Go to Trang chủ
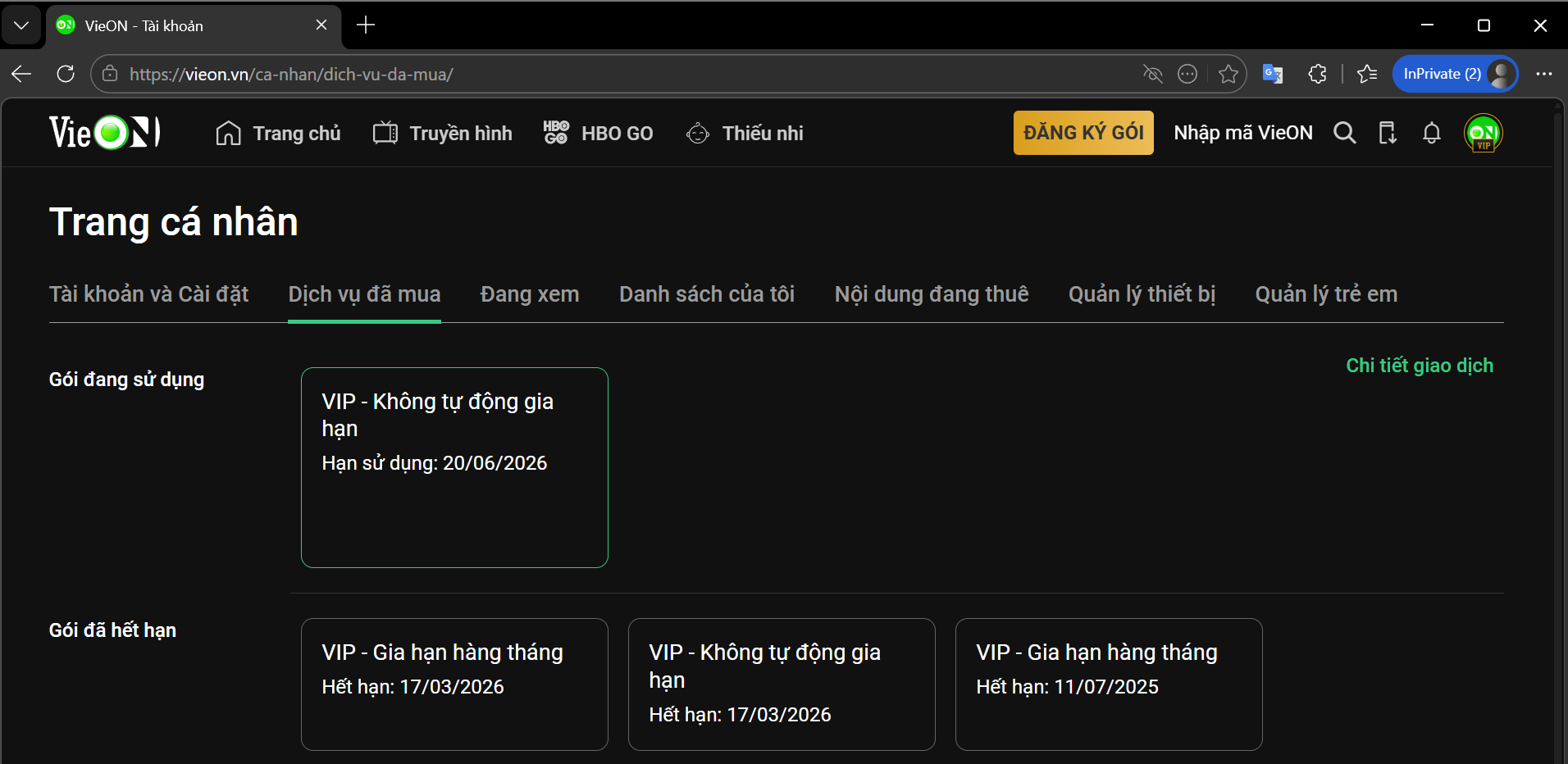 click(278, 133)
